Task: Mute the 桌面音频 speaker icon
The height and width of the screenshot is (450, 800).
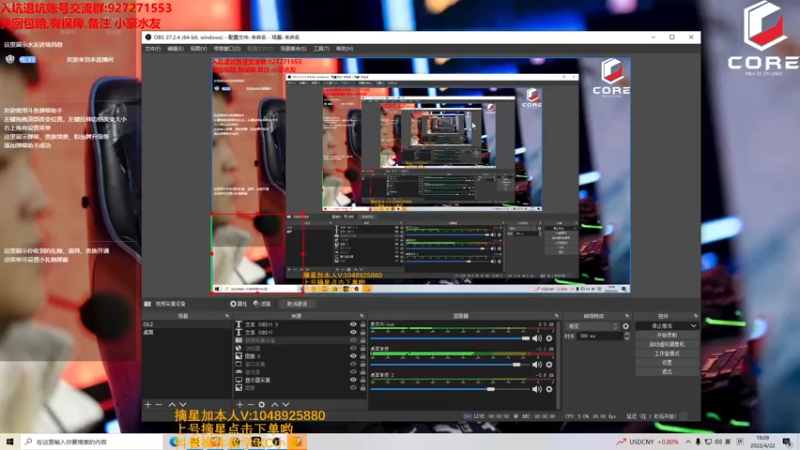Action: click(x=537, y=364)
